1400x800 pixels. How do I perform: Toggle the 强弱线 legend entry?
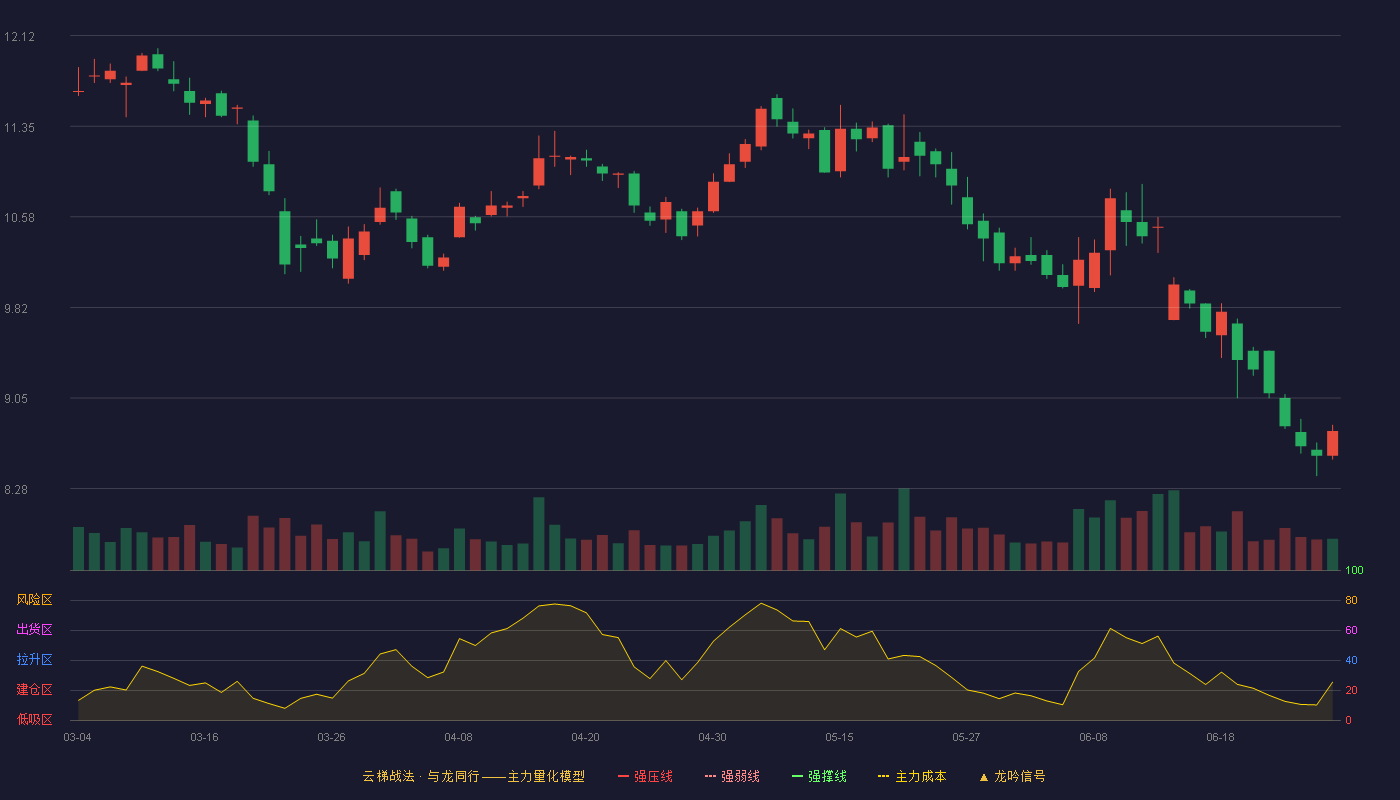(x=732, y=776)
